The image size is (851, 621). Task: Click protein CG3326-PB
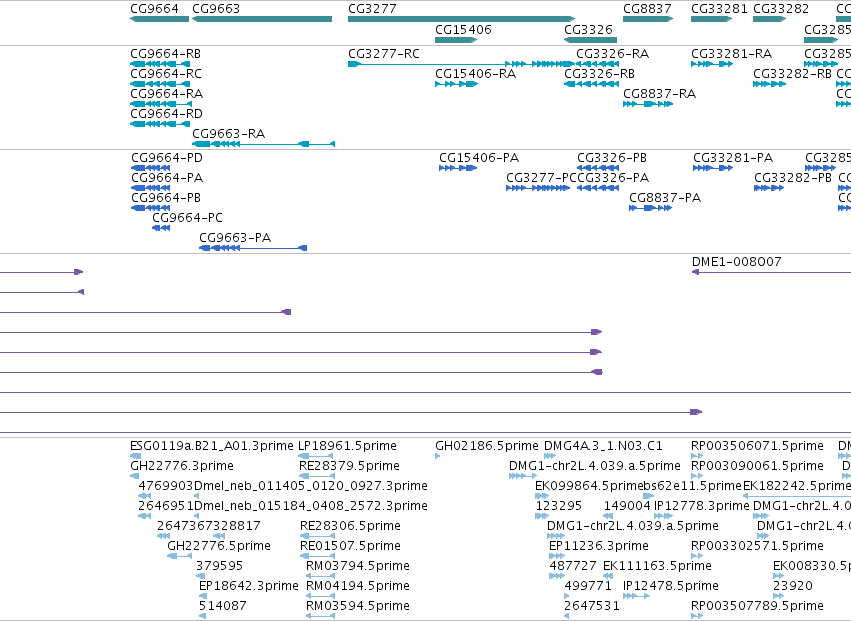[x=598, y=168]
